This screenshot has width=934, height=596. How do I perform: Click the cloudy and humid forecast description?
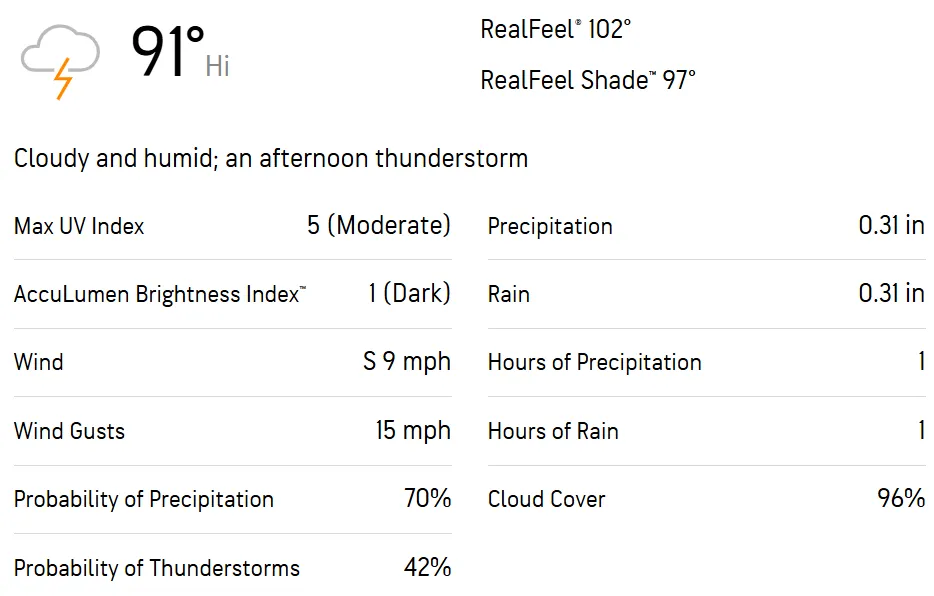click(x=271, y=158)
